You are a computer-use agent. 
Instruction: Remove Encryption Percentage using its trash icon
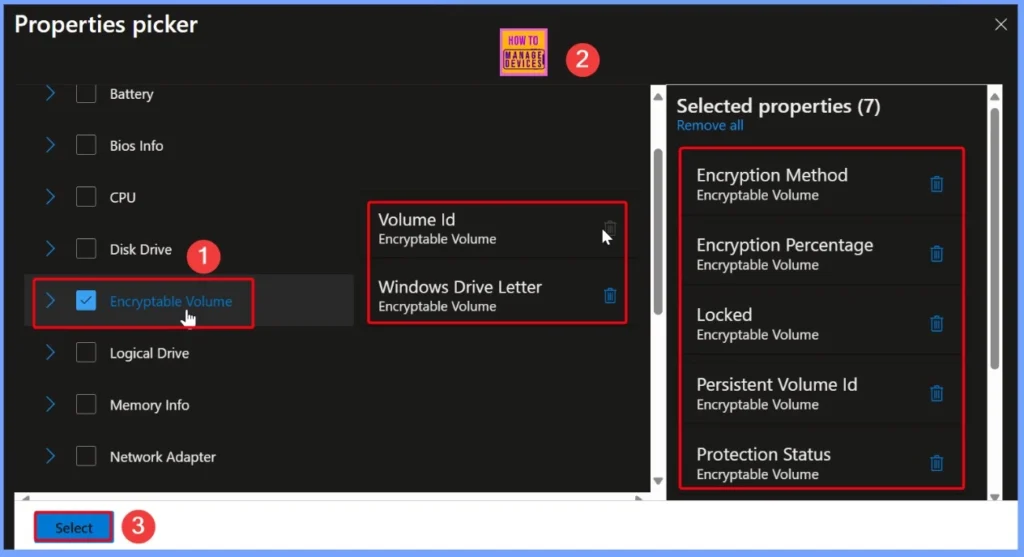pos(936,253)
